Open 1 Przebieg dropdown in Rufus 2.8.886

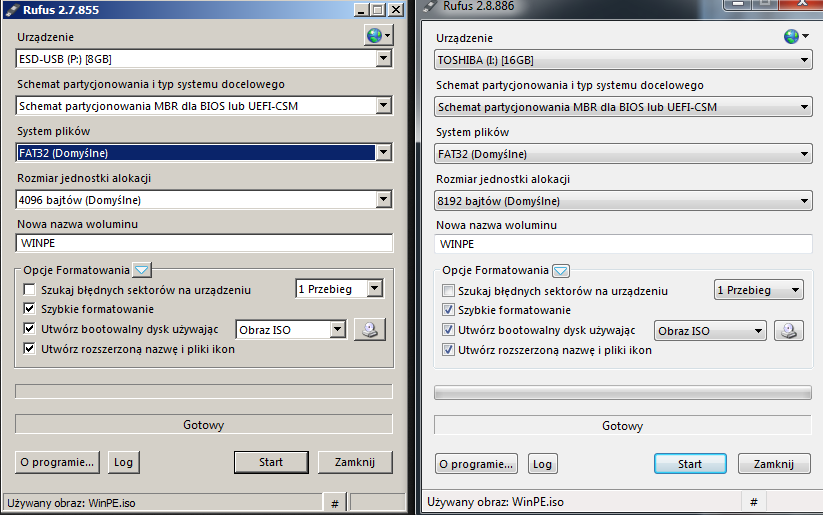[758, 290]
